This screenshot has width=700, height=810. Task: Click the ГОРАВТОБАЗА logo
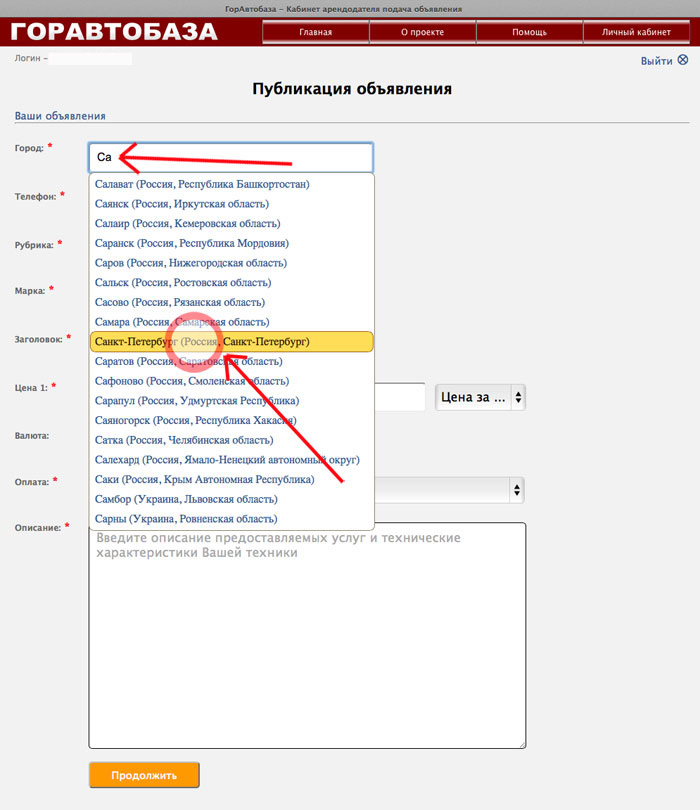tap(114, 32)
